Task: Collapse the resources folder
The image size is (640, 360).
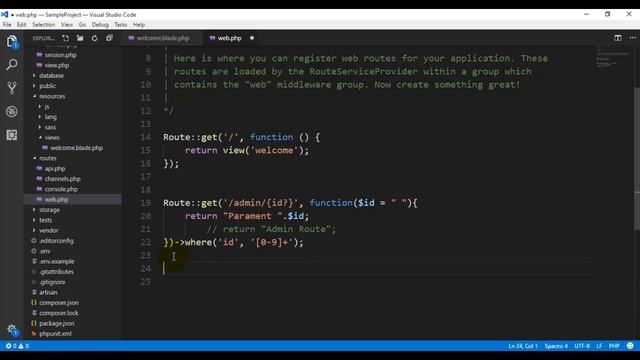Action: pyautogui.click(x=52, y=96)
